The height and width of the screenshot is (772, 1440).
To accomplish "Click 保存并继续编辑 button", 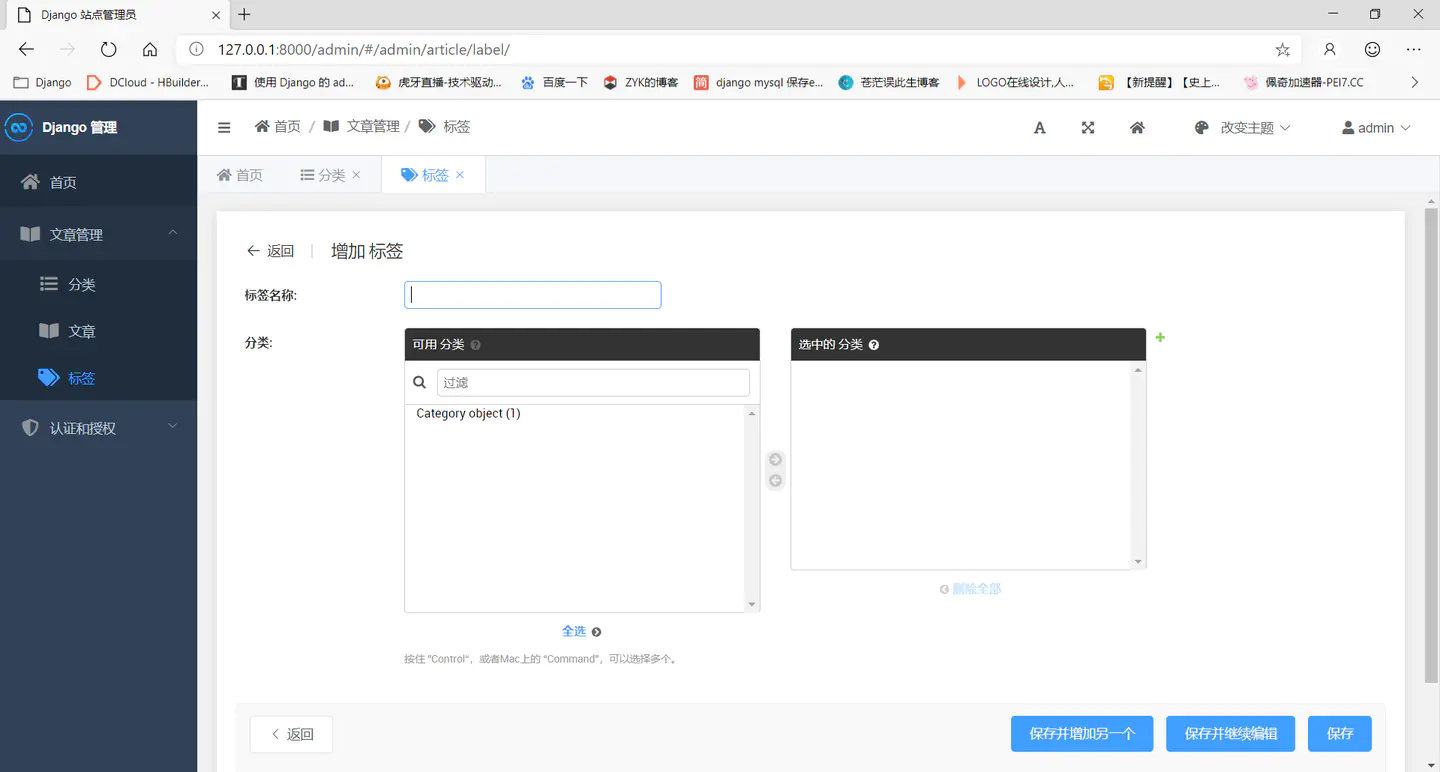I will (x=1231, y=734).
